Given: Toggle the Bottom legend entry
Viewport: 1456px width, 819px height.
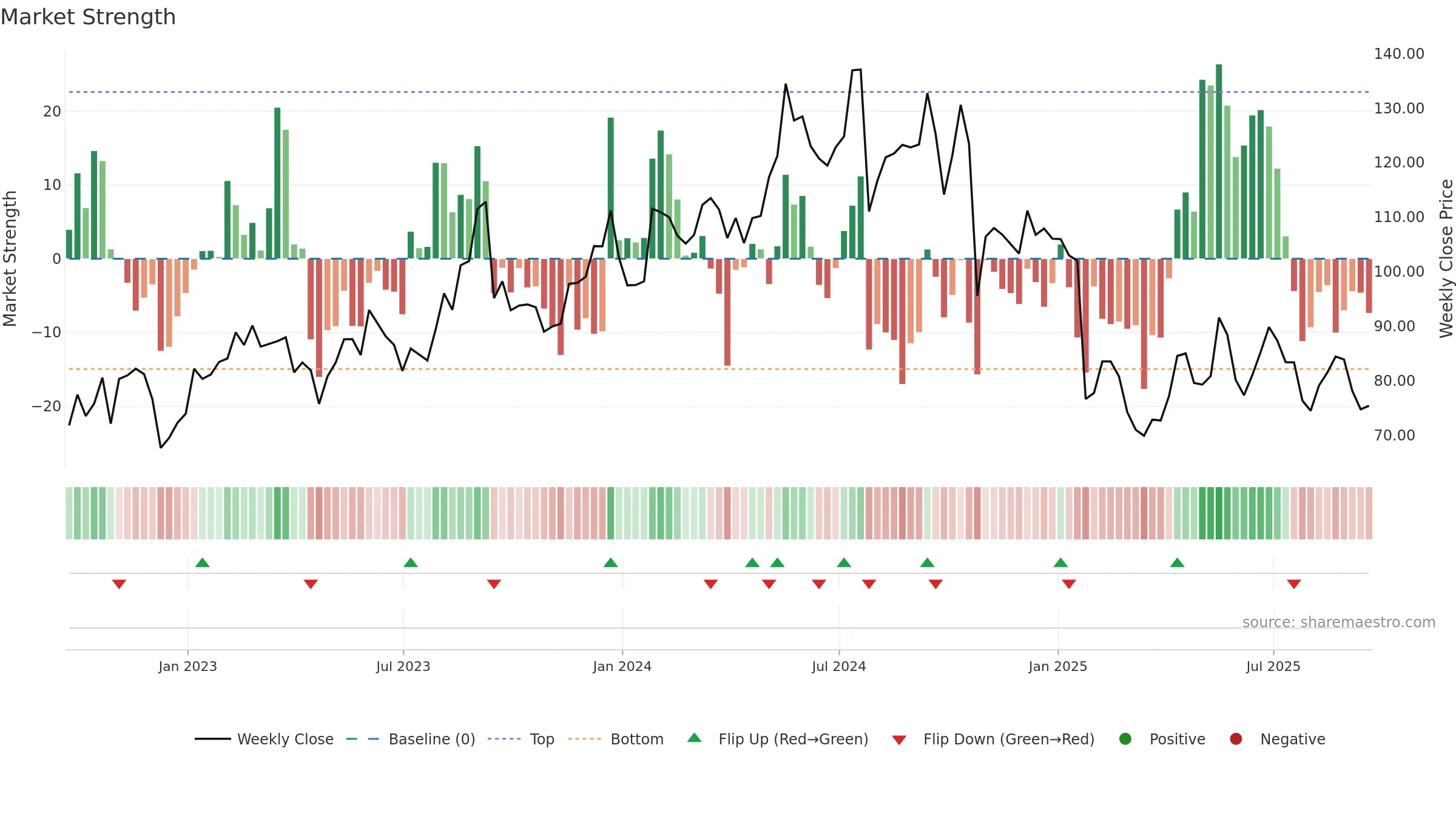Looking at the screenshot, I should pos(615,739).
